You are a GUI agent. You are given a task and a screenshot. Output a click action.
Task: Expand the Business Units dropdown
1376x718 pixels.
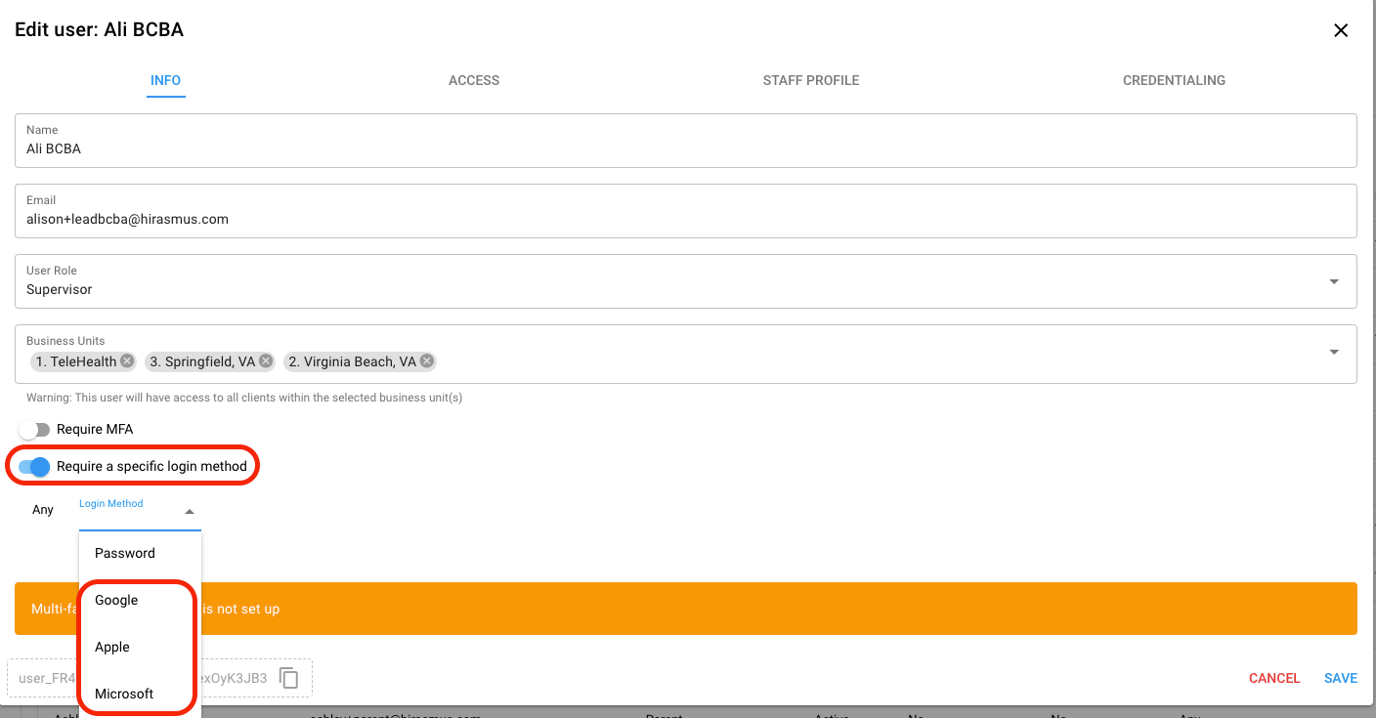click(1333, 352)
